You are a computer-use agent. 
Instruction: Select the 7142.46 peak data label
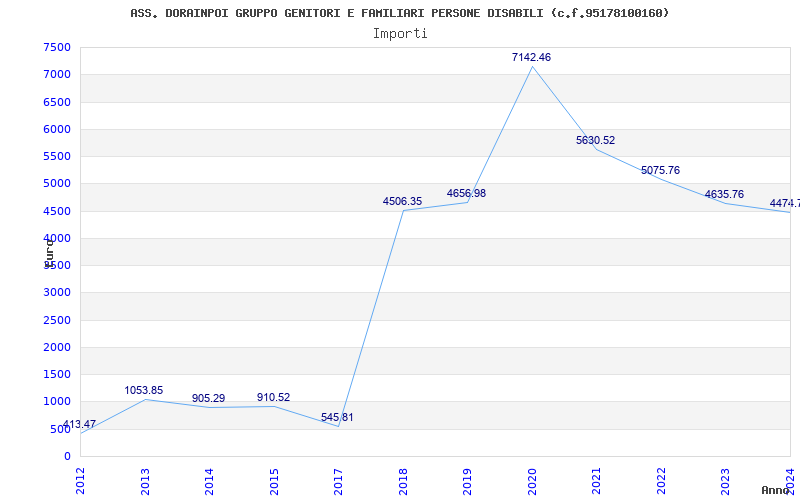[531, 57]
